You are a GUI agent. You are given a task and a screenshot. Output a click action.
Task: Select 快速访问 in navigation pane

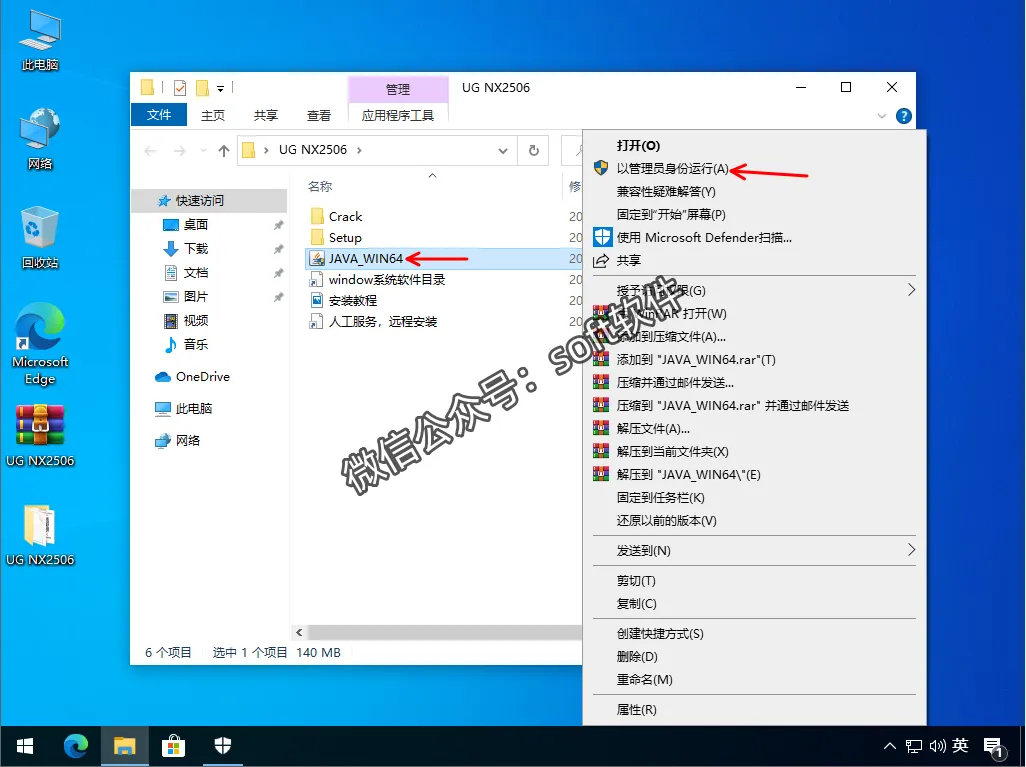coord(200,200)
